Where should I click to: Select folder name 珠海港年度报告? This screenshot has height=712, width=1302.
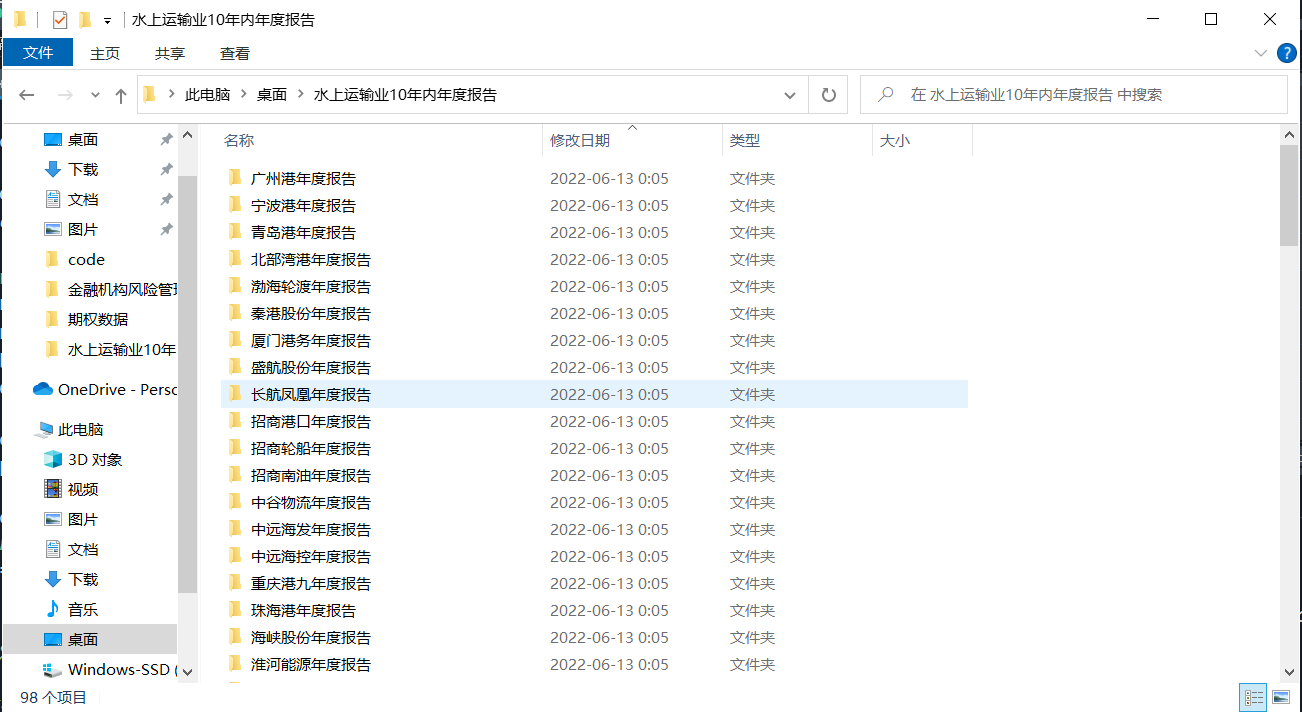(x=304, y=611)
